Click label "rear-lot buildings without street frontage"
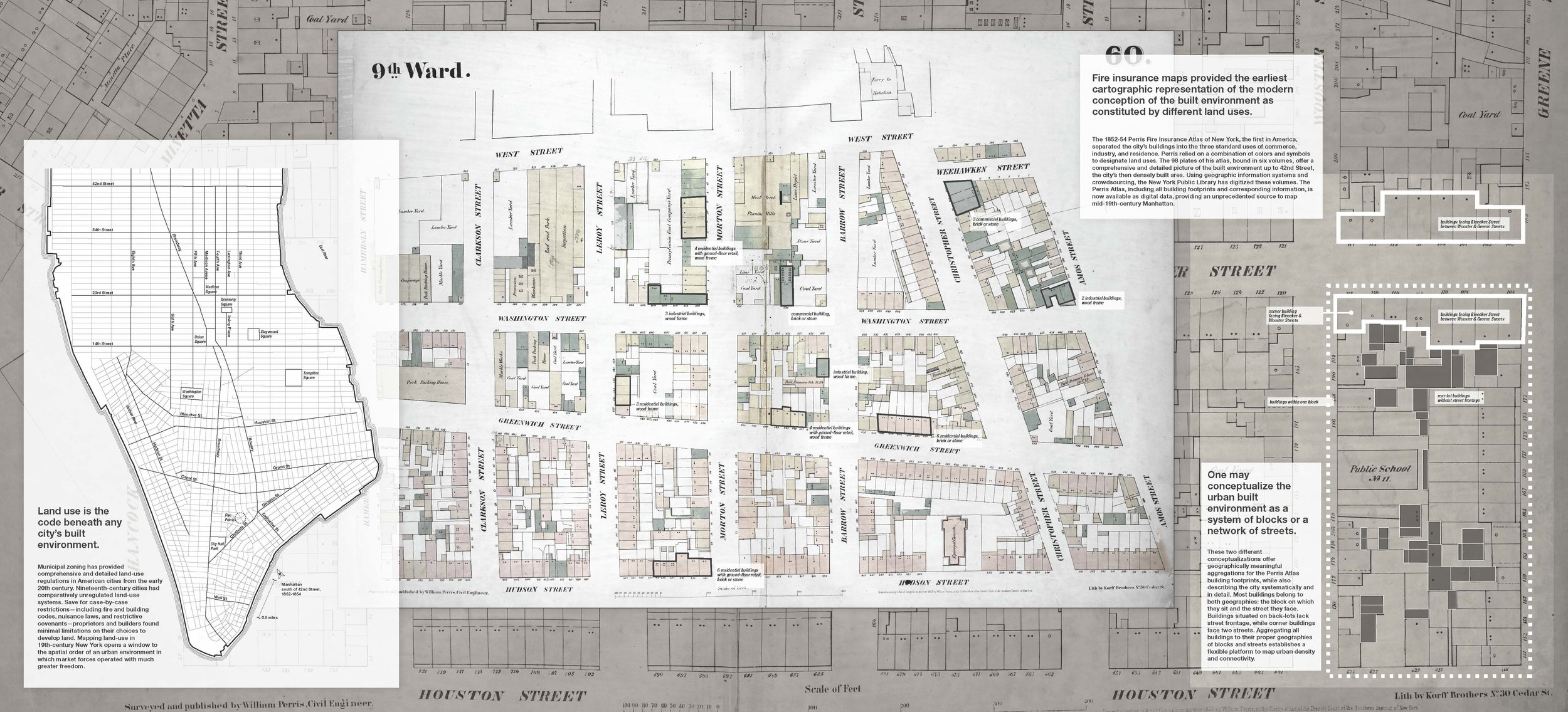 (x=1458, y=397)
